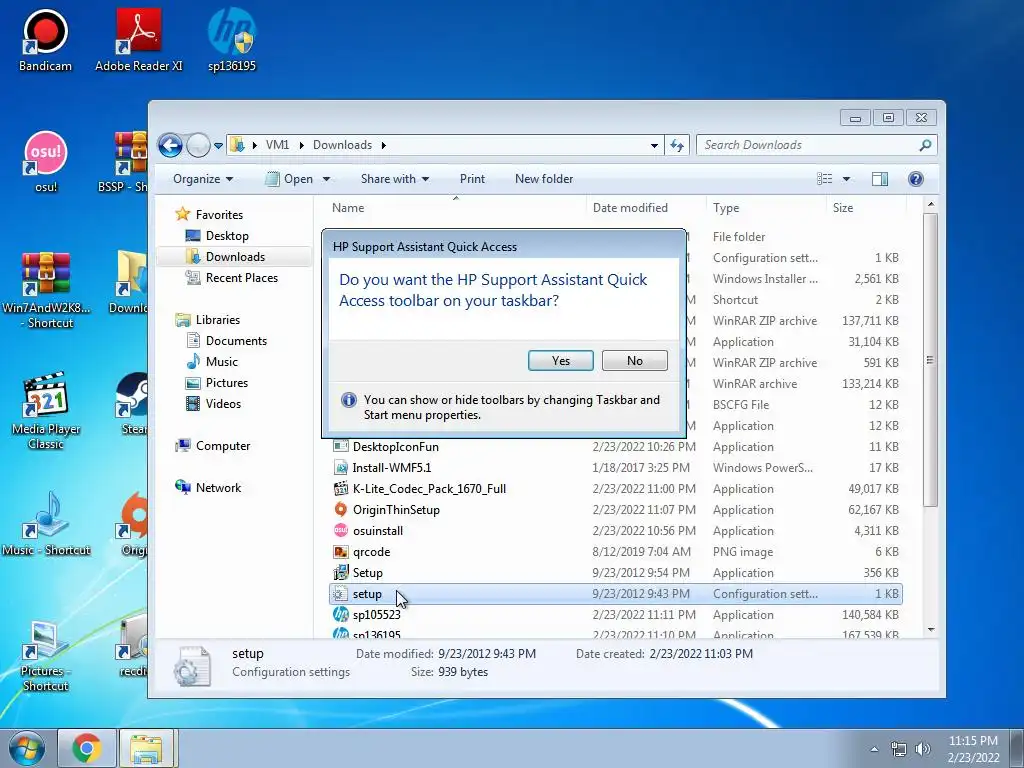The height and width of the screenshot is (768, 1024).
Task: Sort by the Size column header
Action: click(866, 208)
